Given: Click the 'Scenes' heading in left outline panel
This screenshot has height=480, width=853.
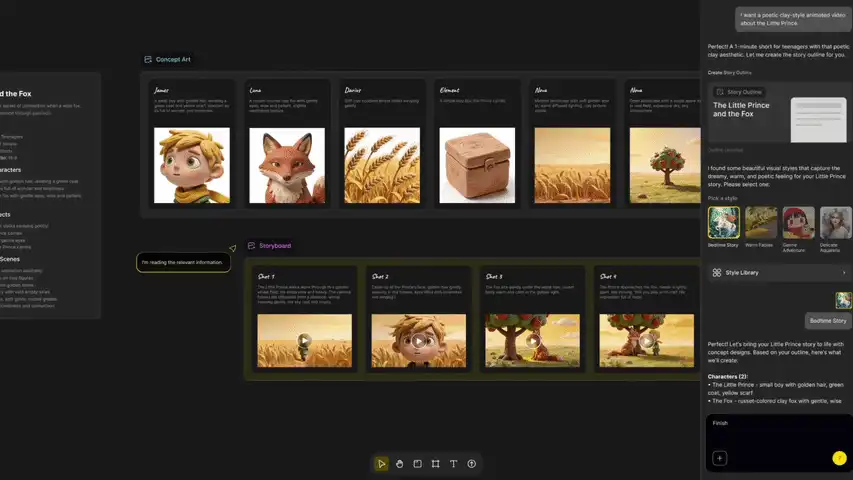Looking at the screenshot, I should point(10,259).
